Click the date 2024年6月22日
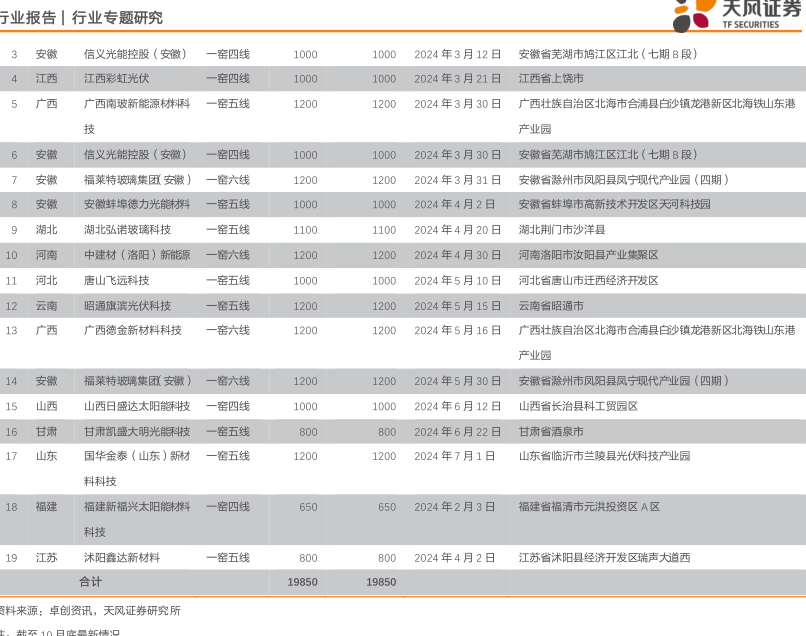 pos(457,432)
